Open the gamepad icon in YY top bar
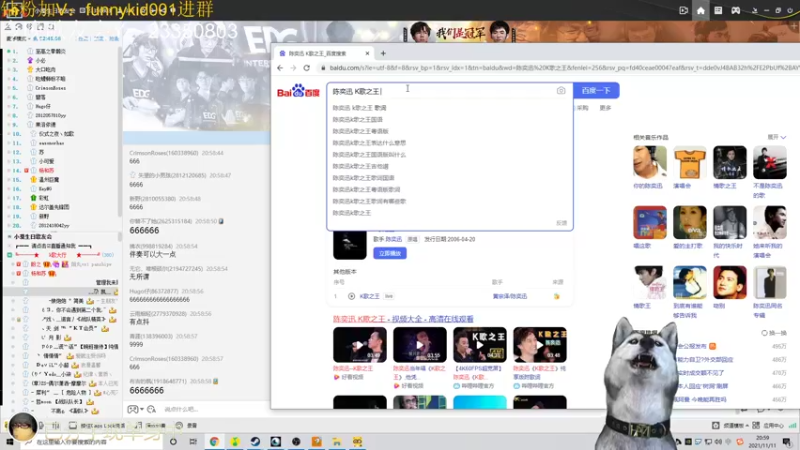Image resolution: width=800 pixels, height=450 pixels. tap(735, 10)
